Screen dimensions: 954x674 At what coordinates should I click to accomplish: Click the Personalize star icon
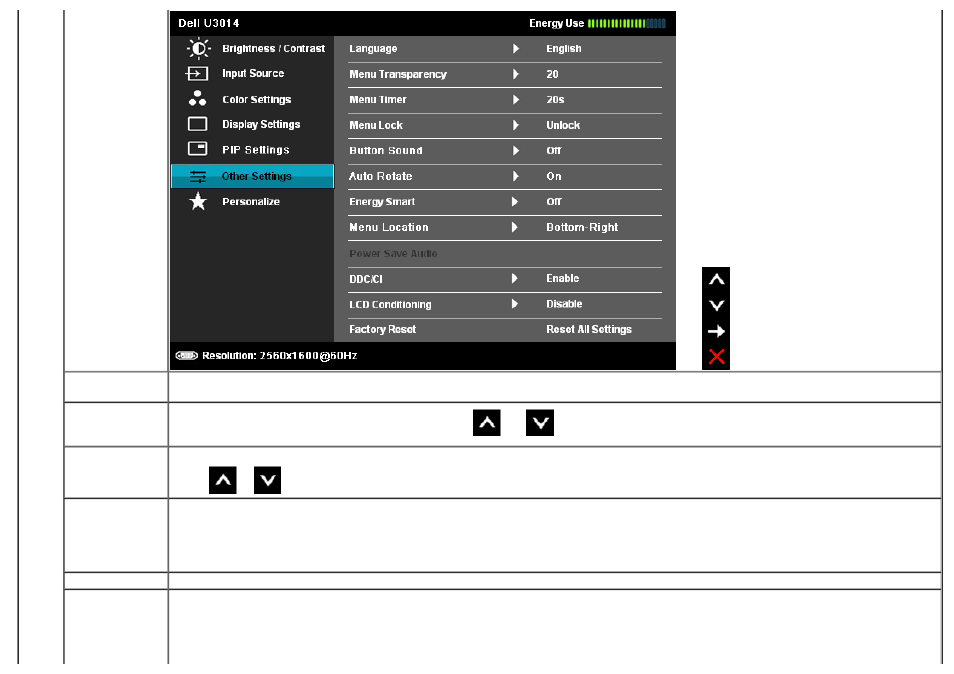[198, 201]
